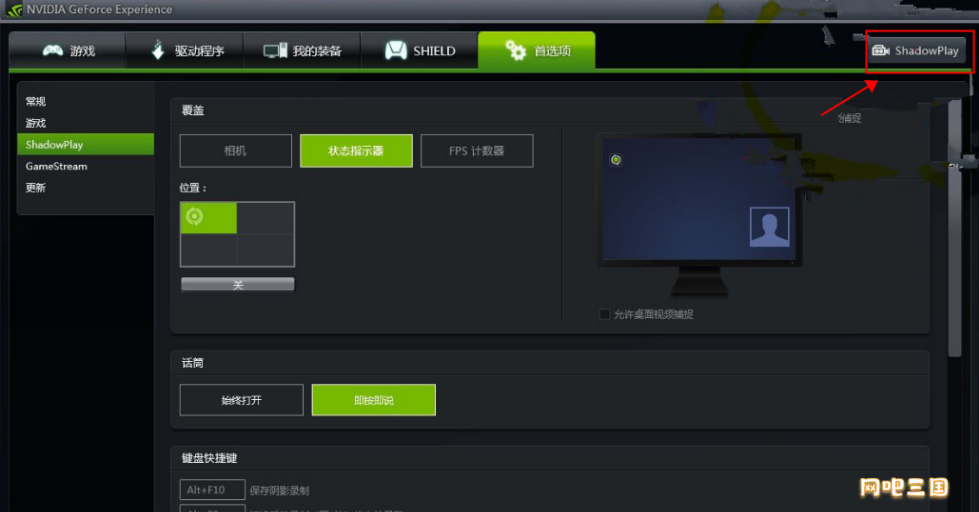This screenshot has width=979, height=512.
Task: Click the preferences gears icon
Action: (x=516, y=50)
